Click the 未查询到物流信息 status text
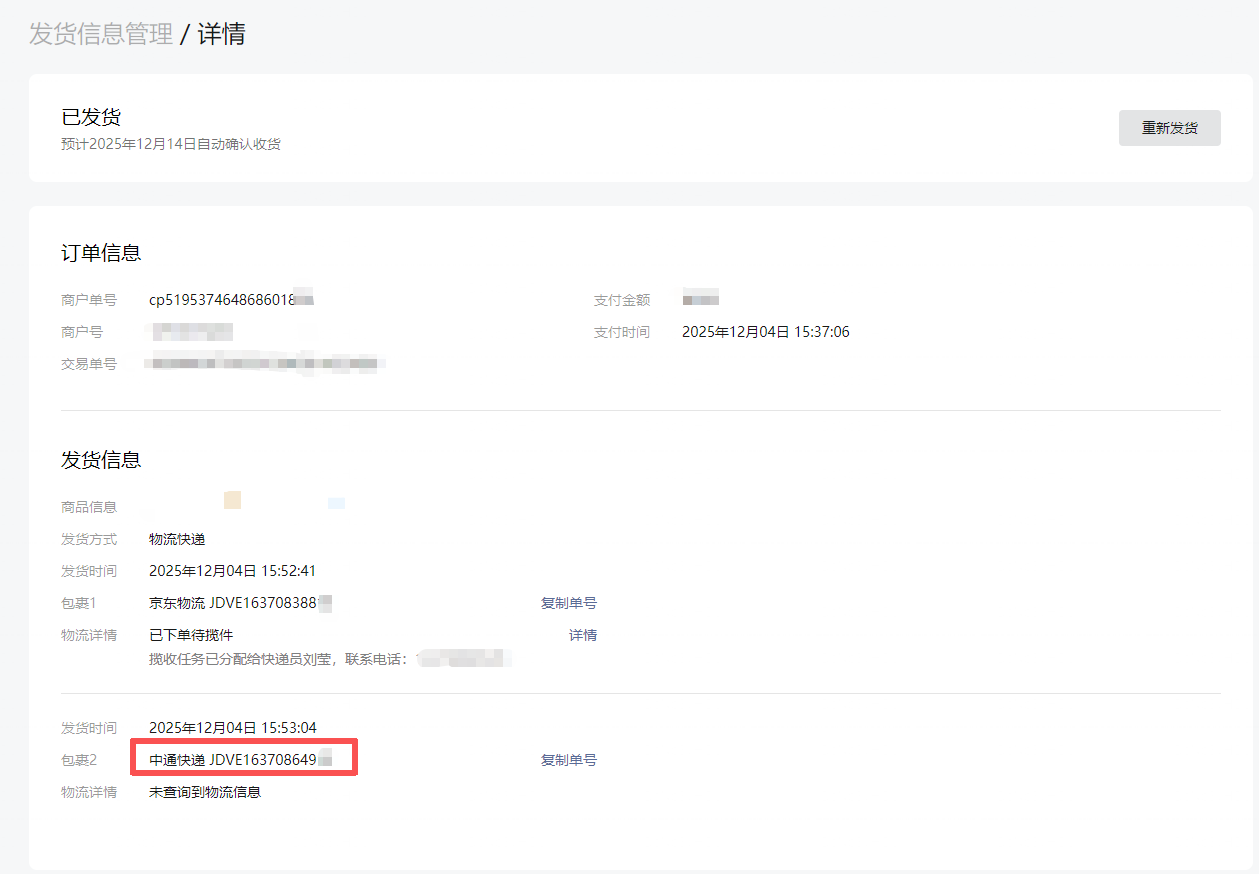The height and width of the screenshot is (874, 1259). 205,792
